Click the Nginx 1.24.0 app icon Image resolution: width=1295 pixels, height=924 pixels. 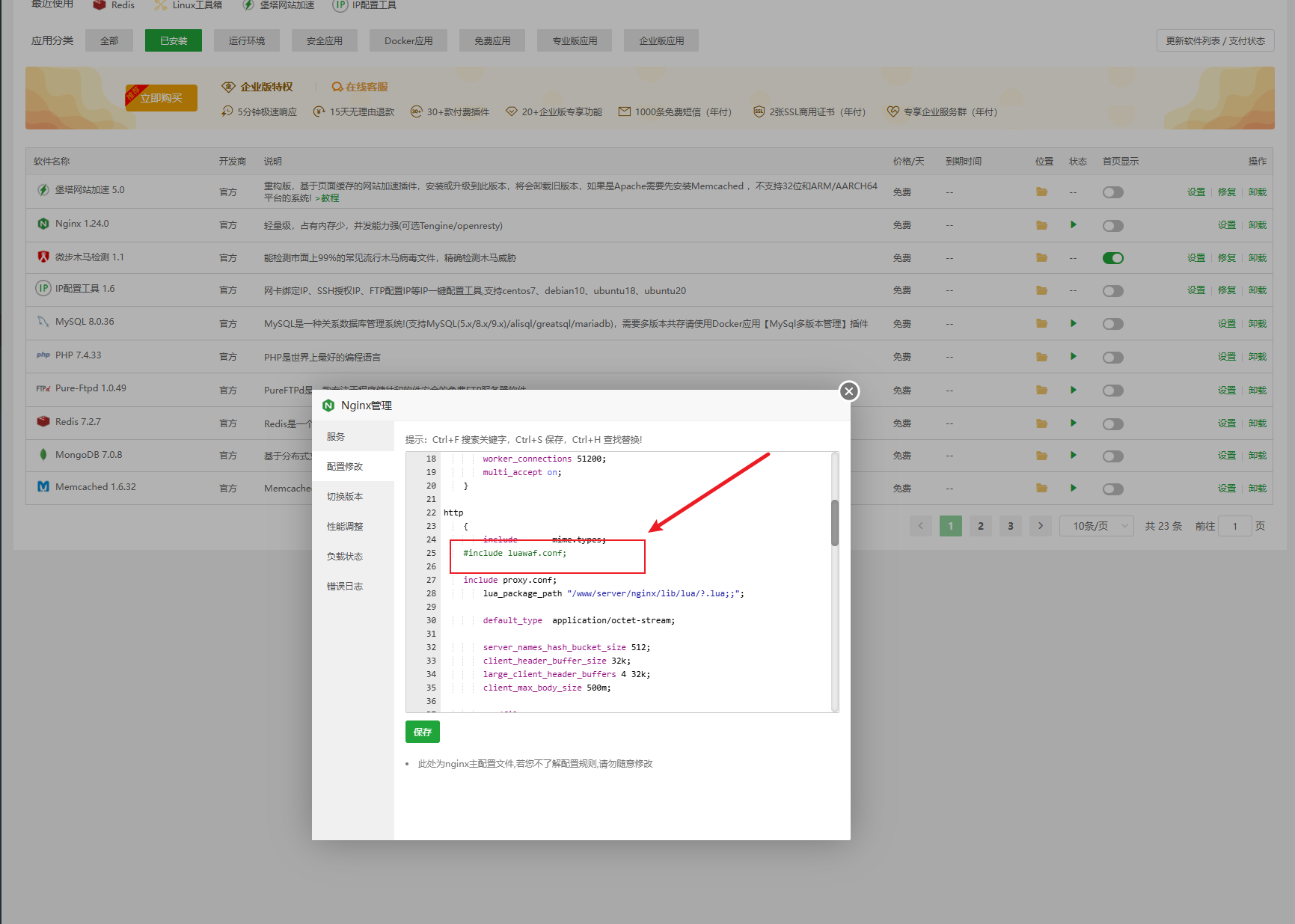[43, 224]
